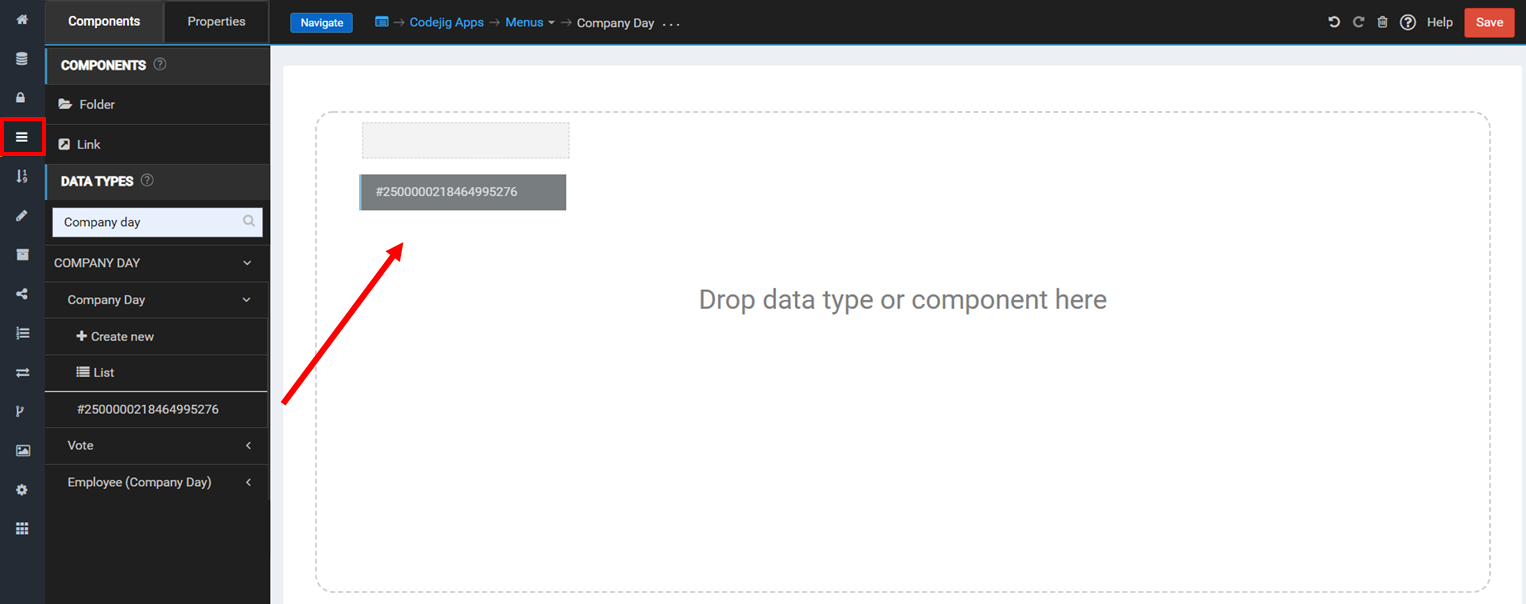Switch to the Properties tab
Image resolution: width=1526 pixels, height=604 pixels.
(x=216, y=22)
